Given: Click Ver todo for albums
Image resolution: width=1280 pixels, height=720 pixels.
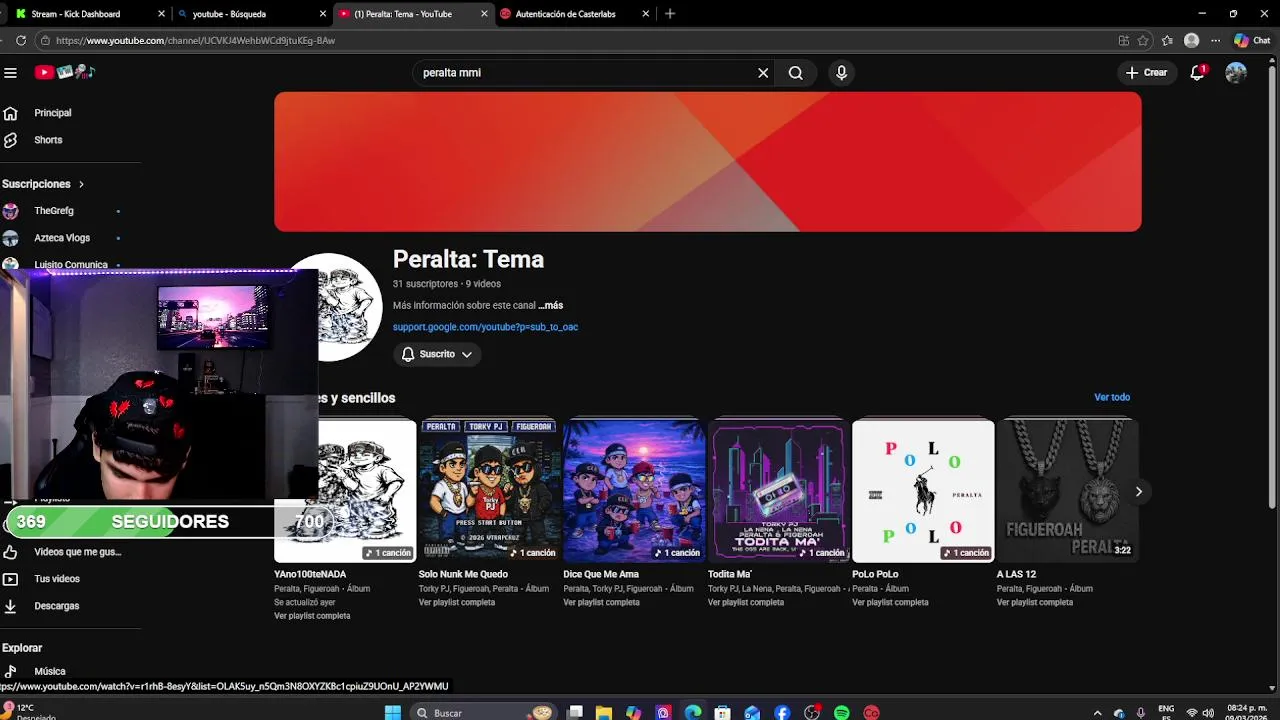Looking at the screenshot, I should coord(1112,397).
